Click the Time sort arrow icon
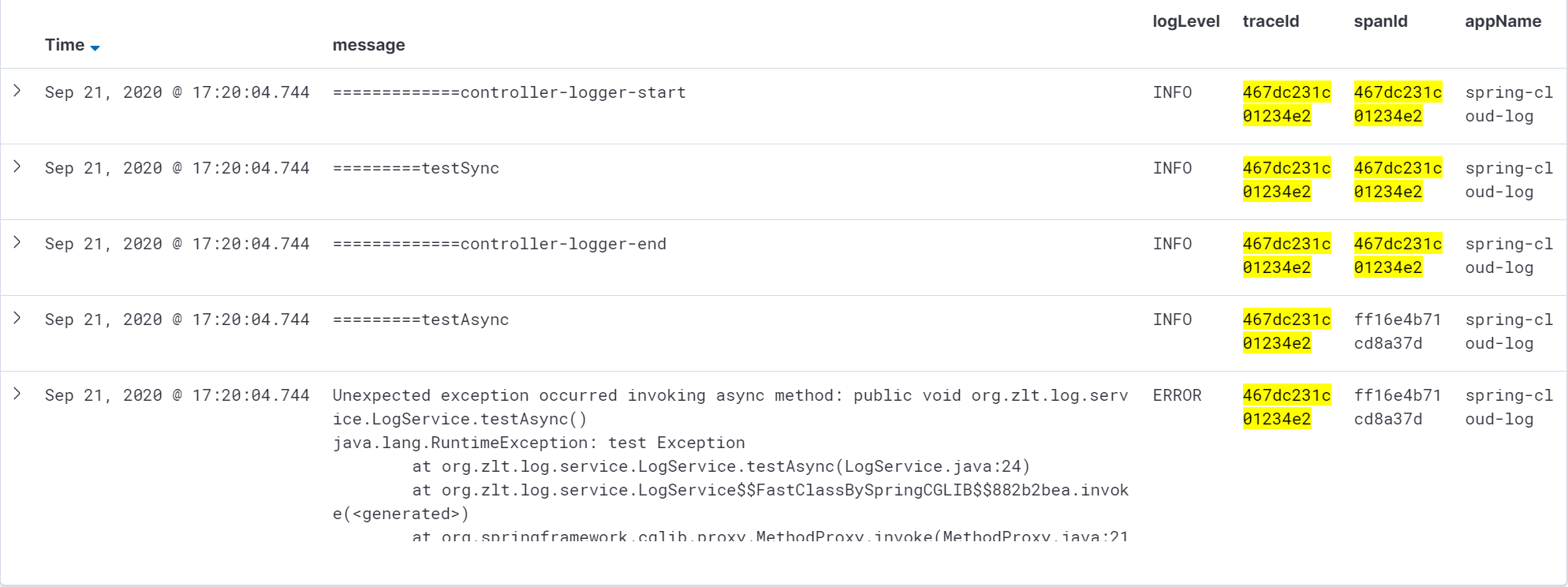Screen dimensions: 1568x587 tap(95, 48)
